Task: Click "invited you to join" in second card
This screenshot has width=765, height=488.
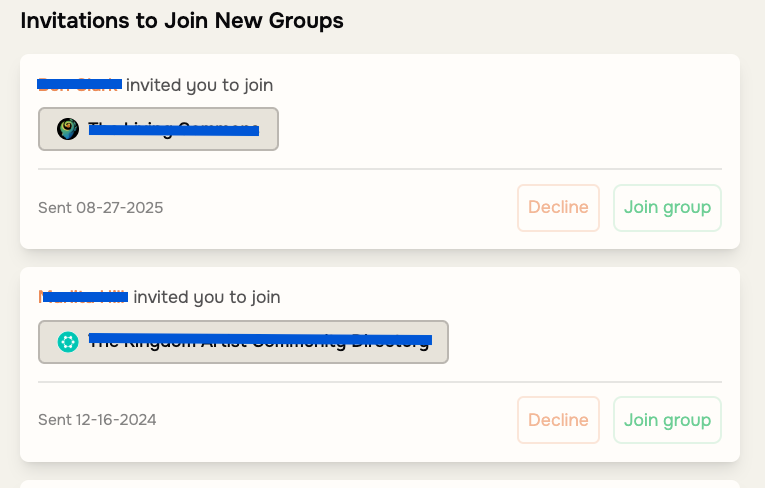Action: 207,297
